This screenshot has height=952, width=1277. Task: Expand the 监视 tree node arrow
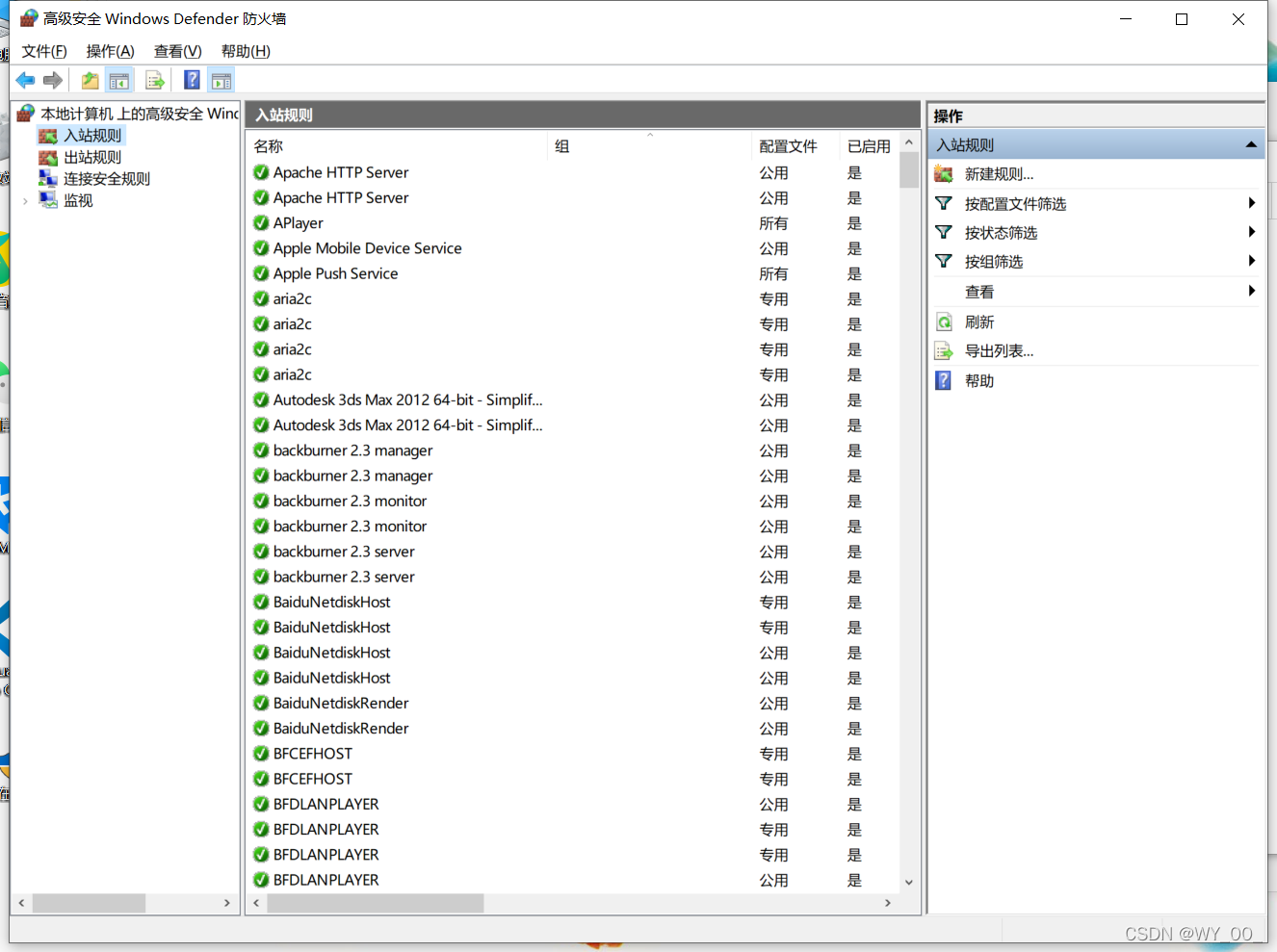pos(25,201)
